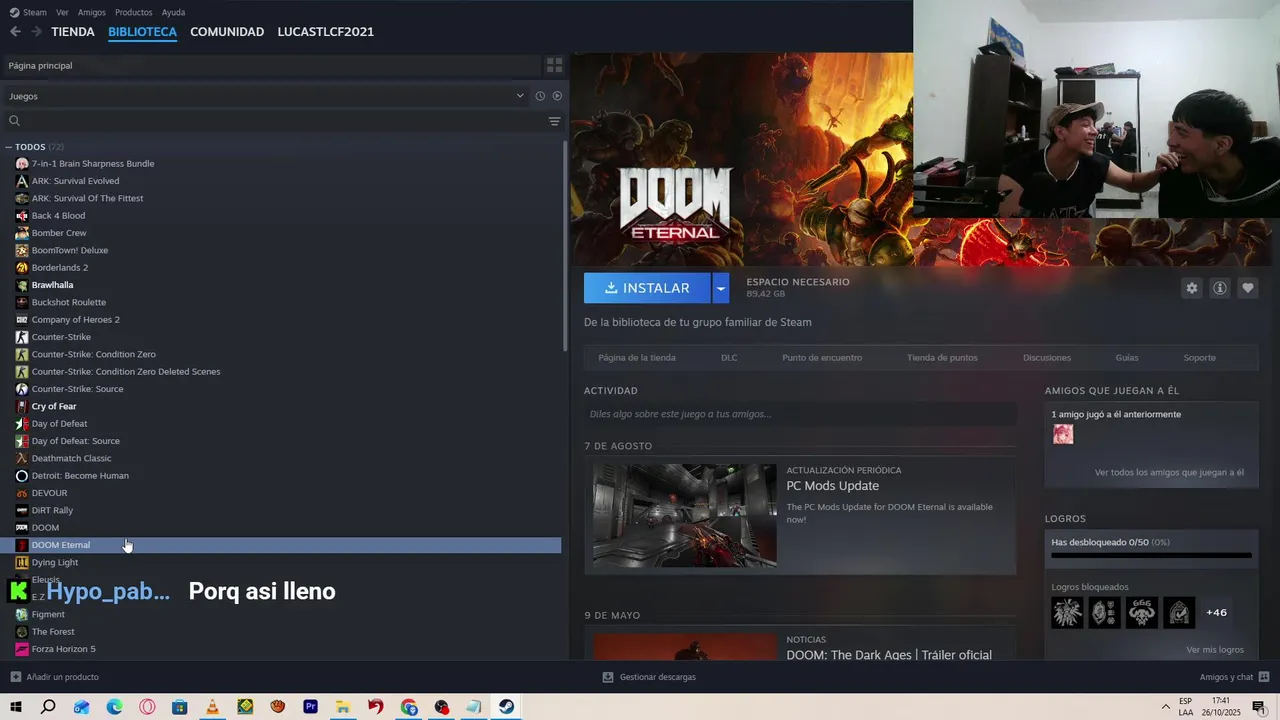Open Windows Start menu
The width and height of the screenshot is (1280, 720).
pos(16,707)
